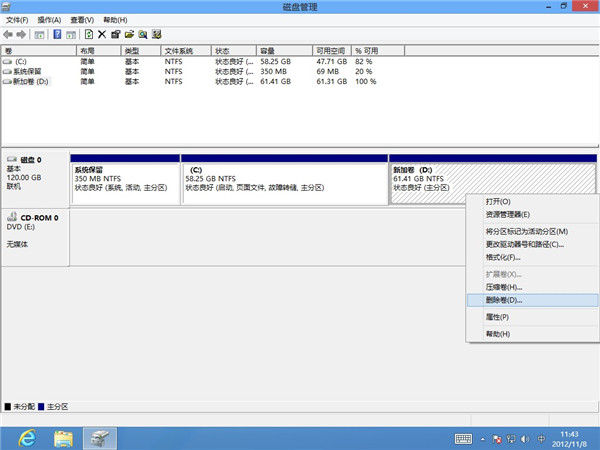
Task: Choose 格式化(F)... from context menu
Action: click(503, 257)
